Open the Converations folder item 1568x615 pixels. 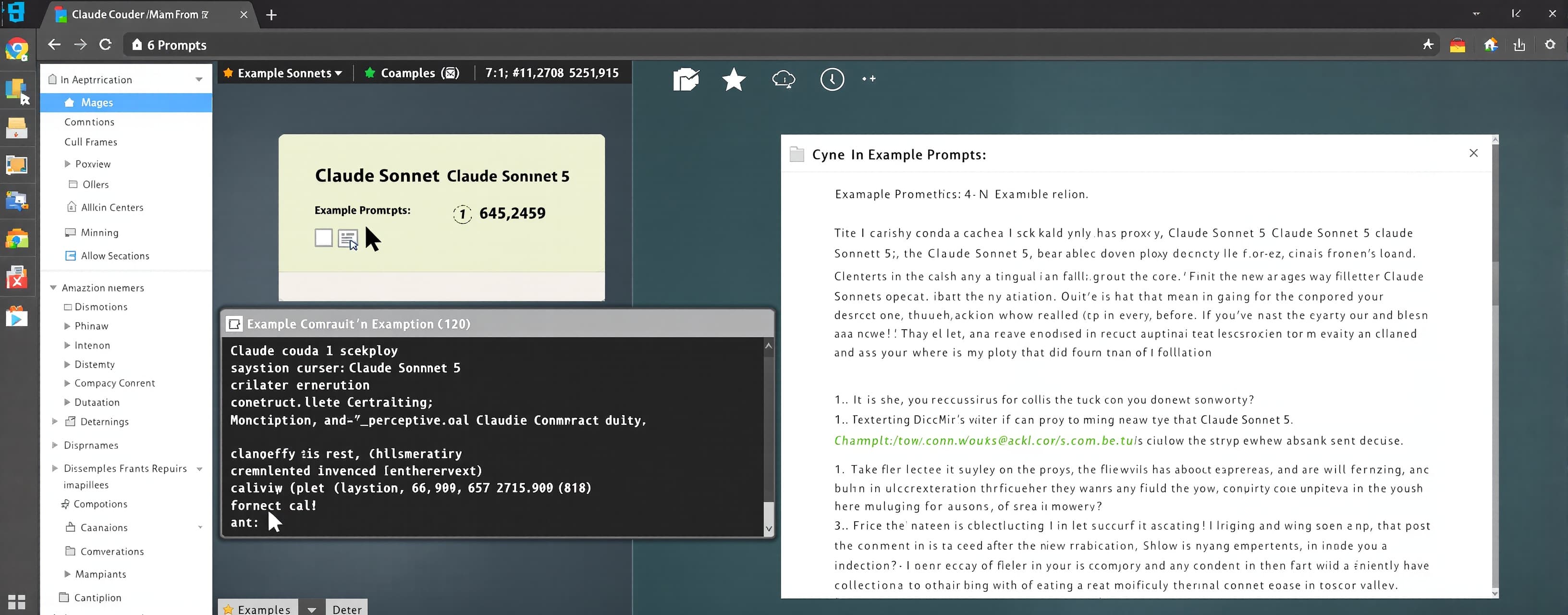coord(112,551)
